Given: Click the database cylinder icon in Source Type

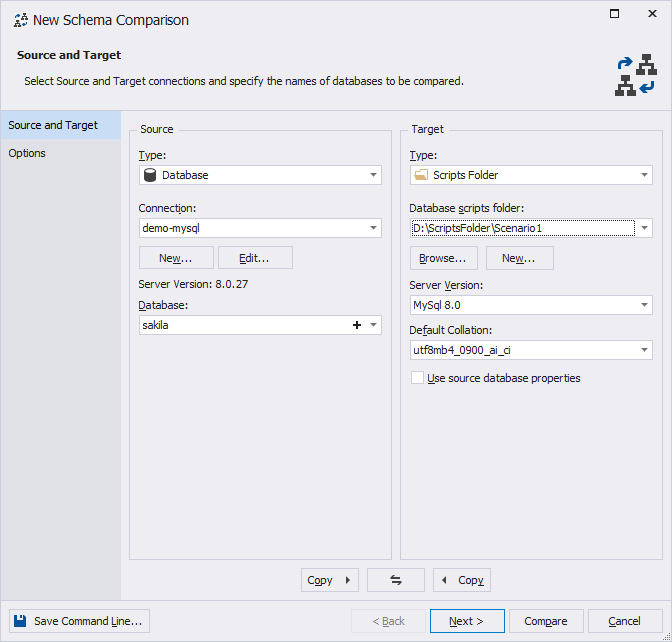Looking at the screenshot, I should coord(150,175).
